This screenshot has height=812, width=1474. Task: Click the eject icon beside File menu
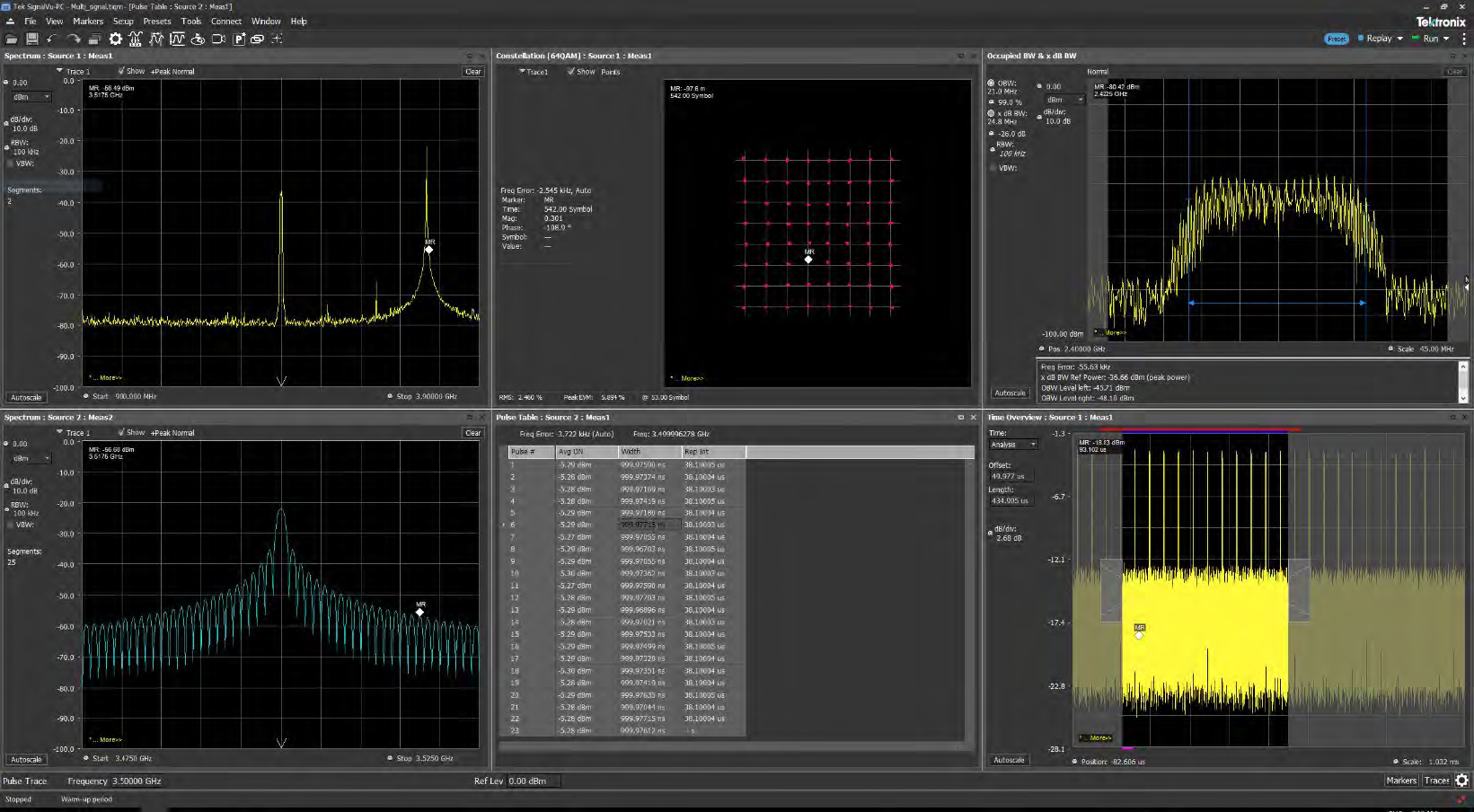[10, 21]
